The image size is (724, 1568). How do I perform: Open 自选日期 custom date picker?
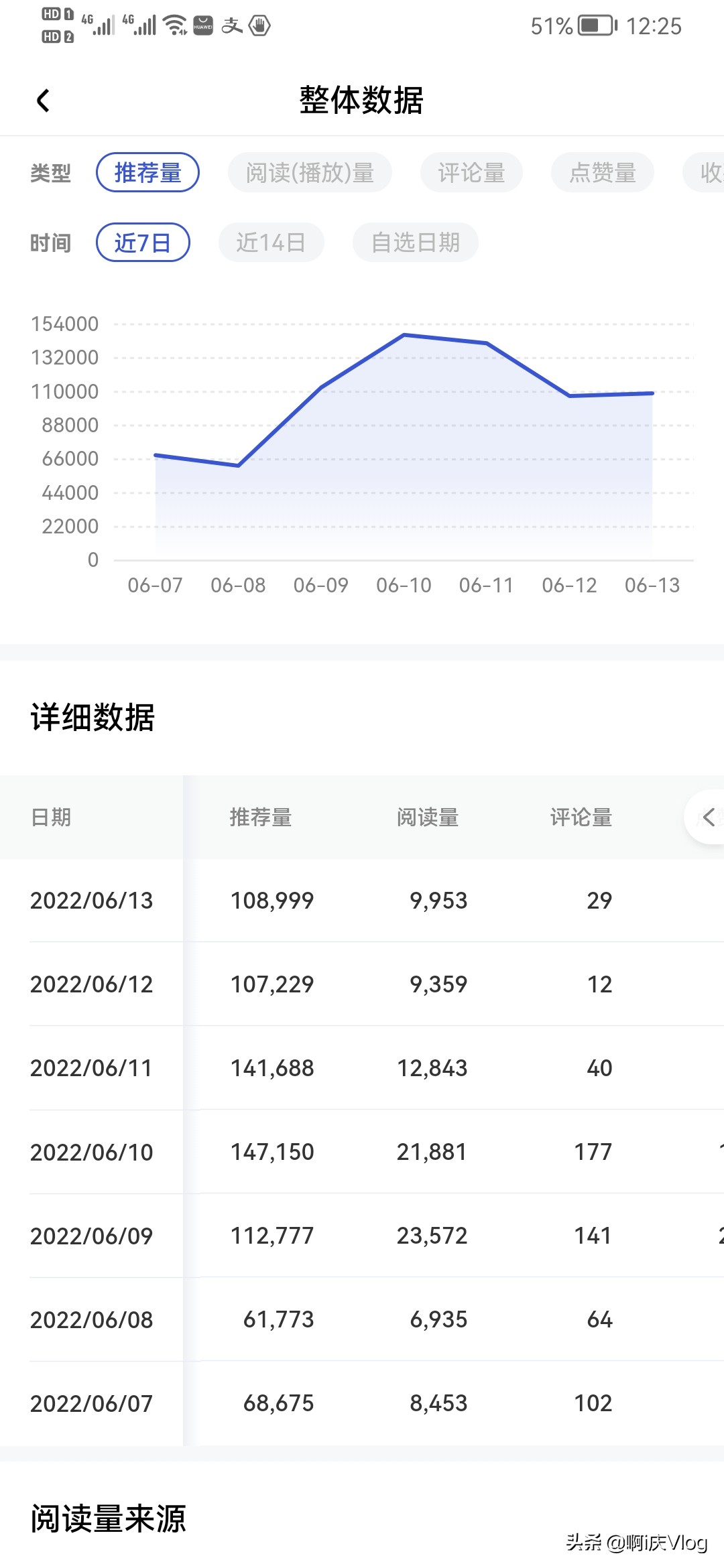pyautogui.click(x=415, y=242)
